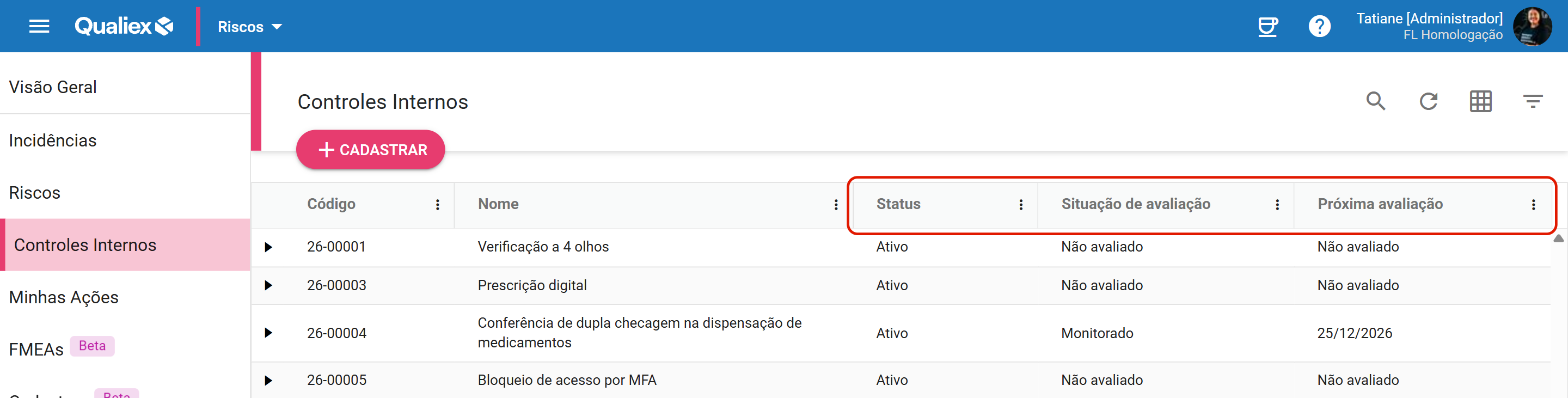Image resolution: width=1568 pixels, height=398 pixels.
Task: Open Riscos in the sidebar
Action: 125,193
